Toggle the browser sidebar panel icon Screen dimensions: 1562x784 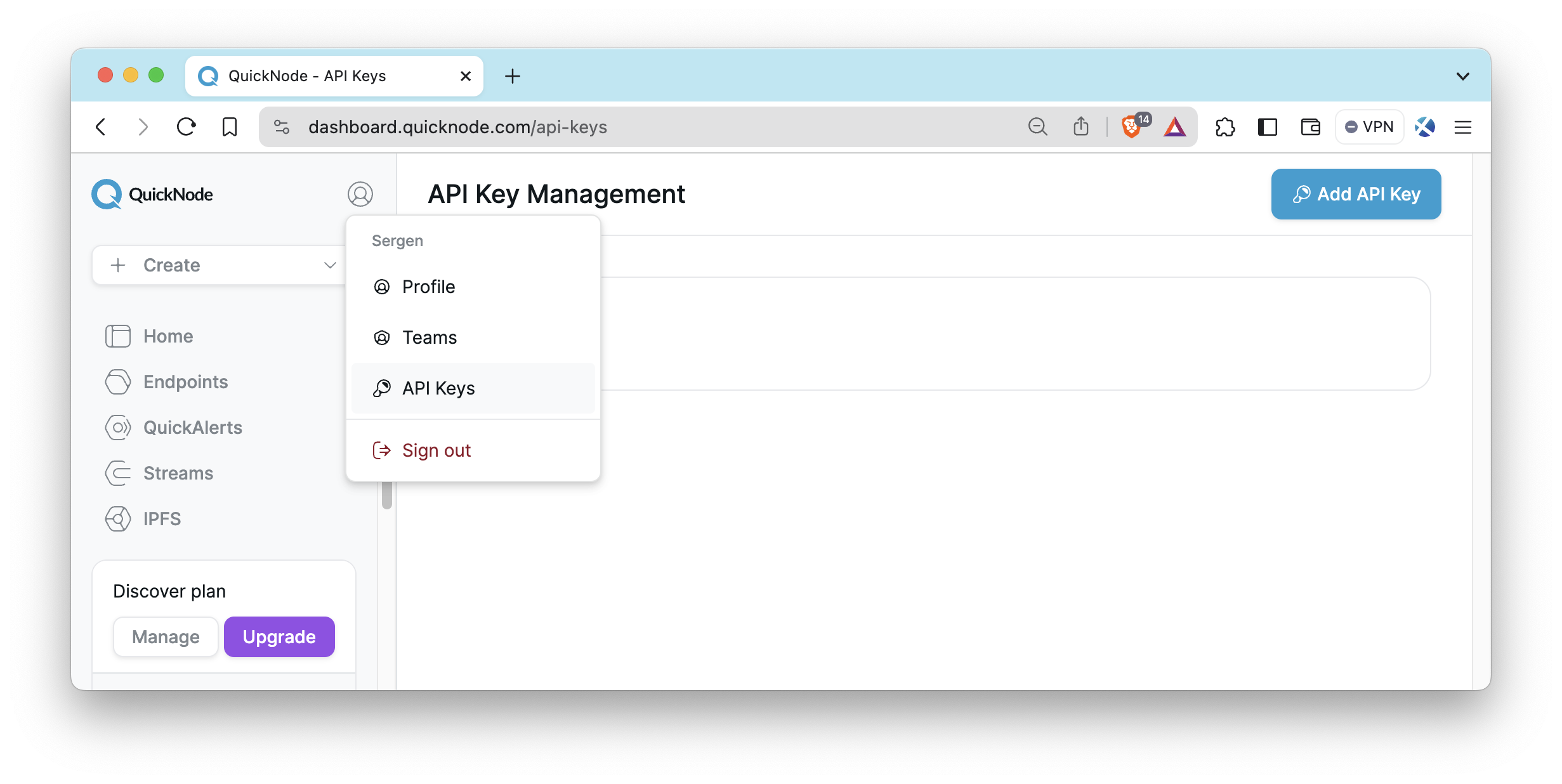point(1268,127)
